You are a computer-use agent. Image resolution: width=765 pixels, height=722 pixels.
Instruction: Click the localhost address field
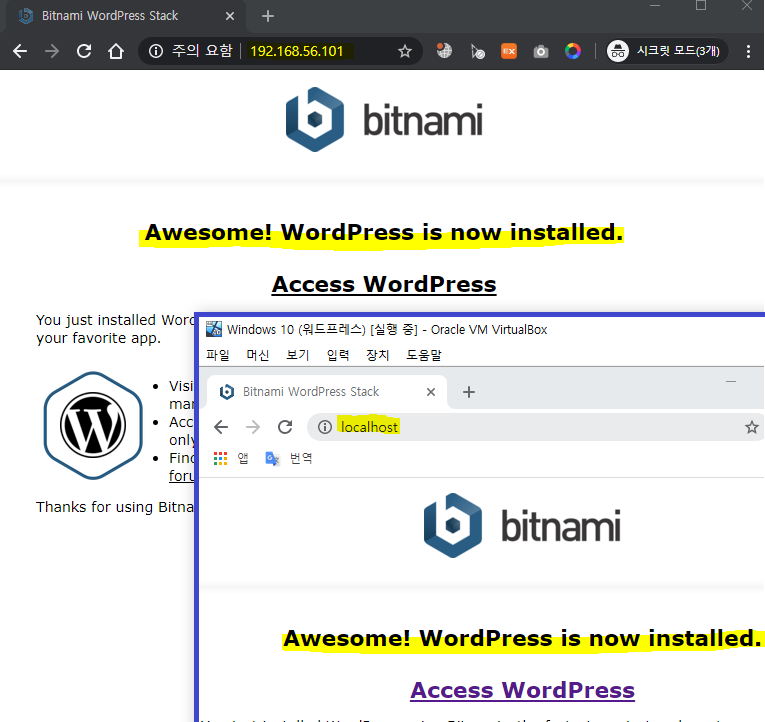point(537,427)
